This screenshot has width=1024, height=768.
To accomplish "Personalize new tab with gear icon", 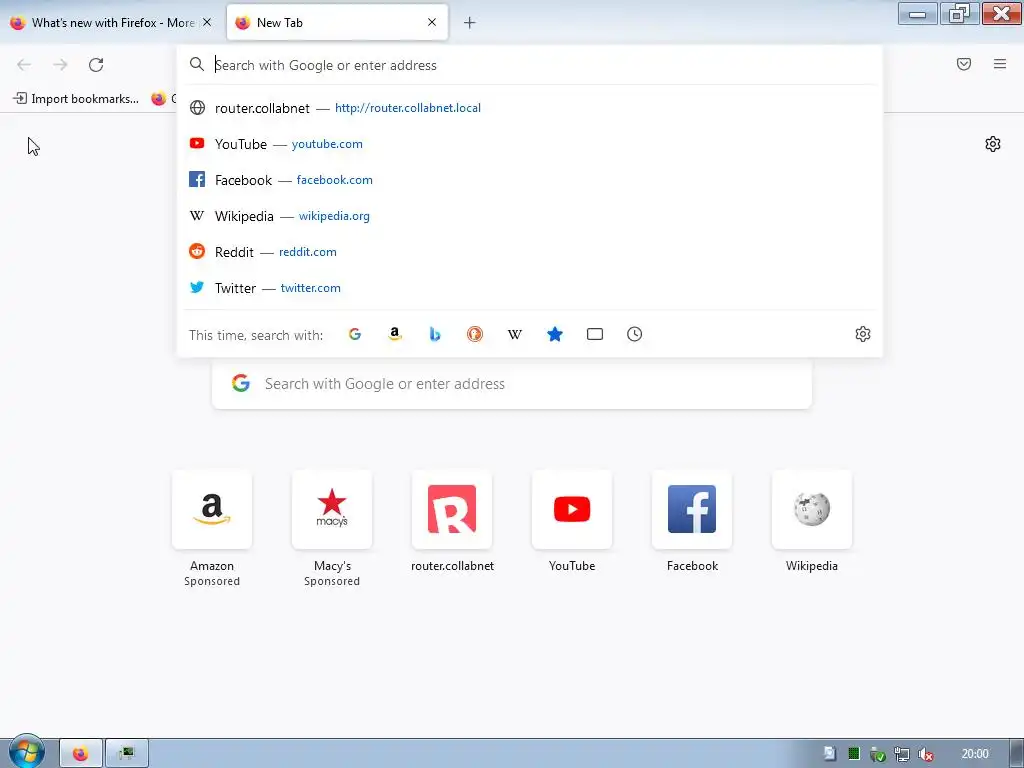I will click(993, 144).
